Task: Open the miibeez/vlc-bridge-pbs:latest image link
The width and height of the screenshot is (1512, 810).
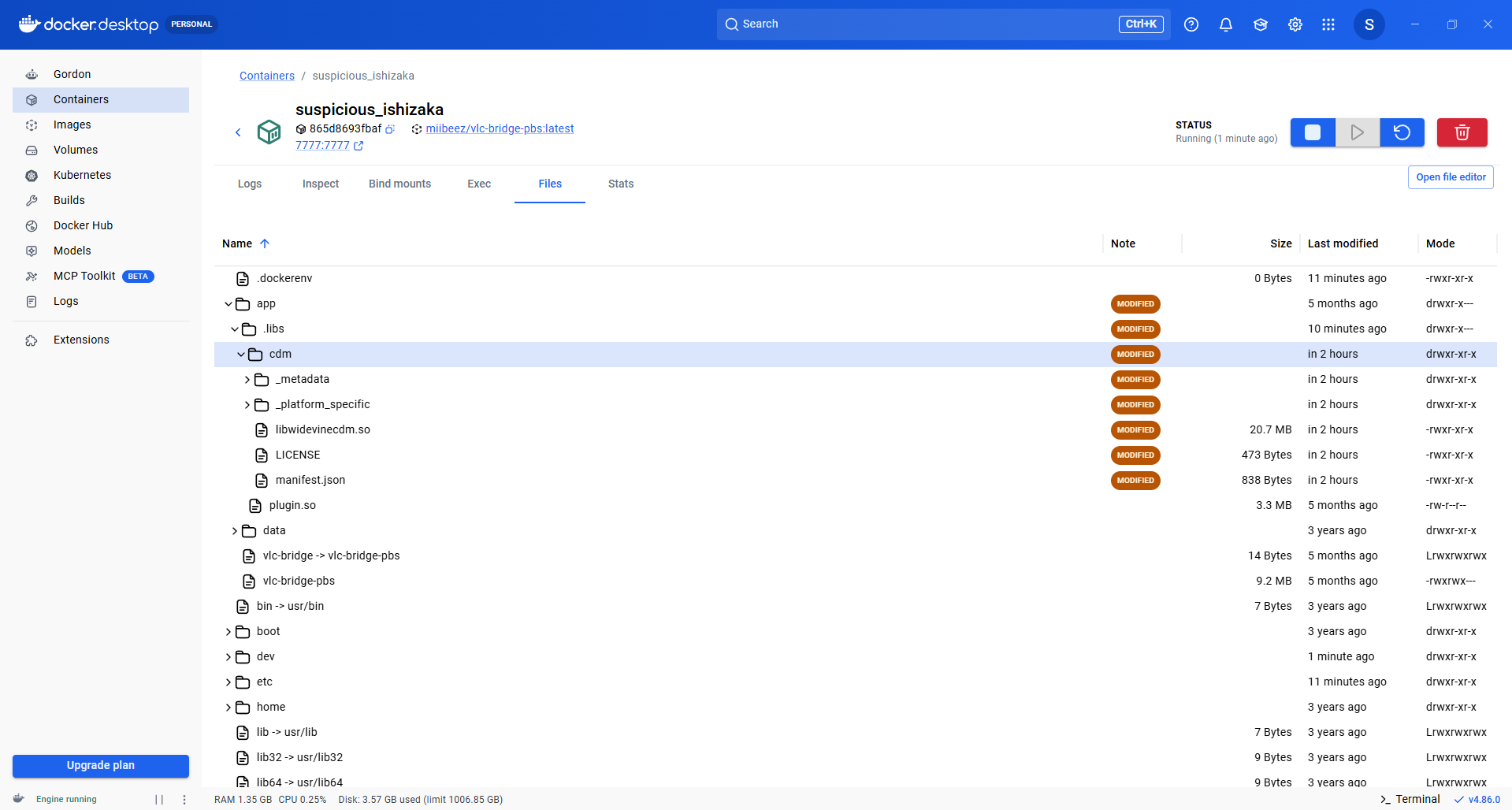Action: point(500,129)
